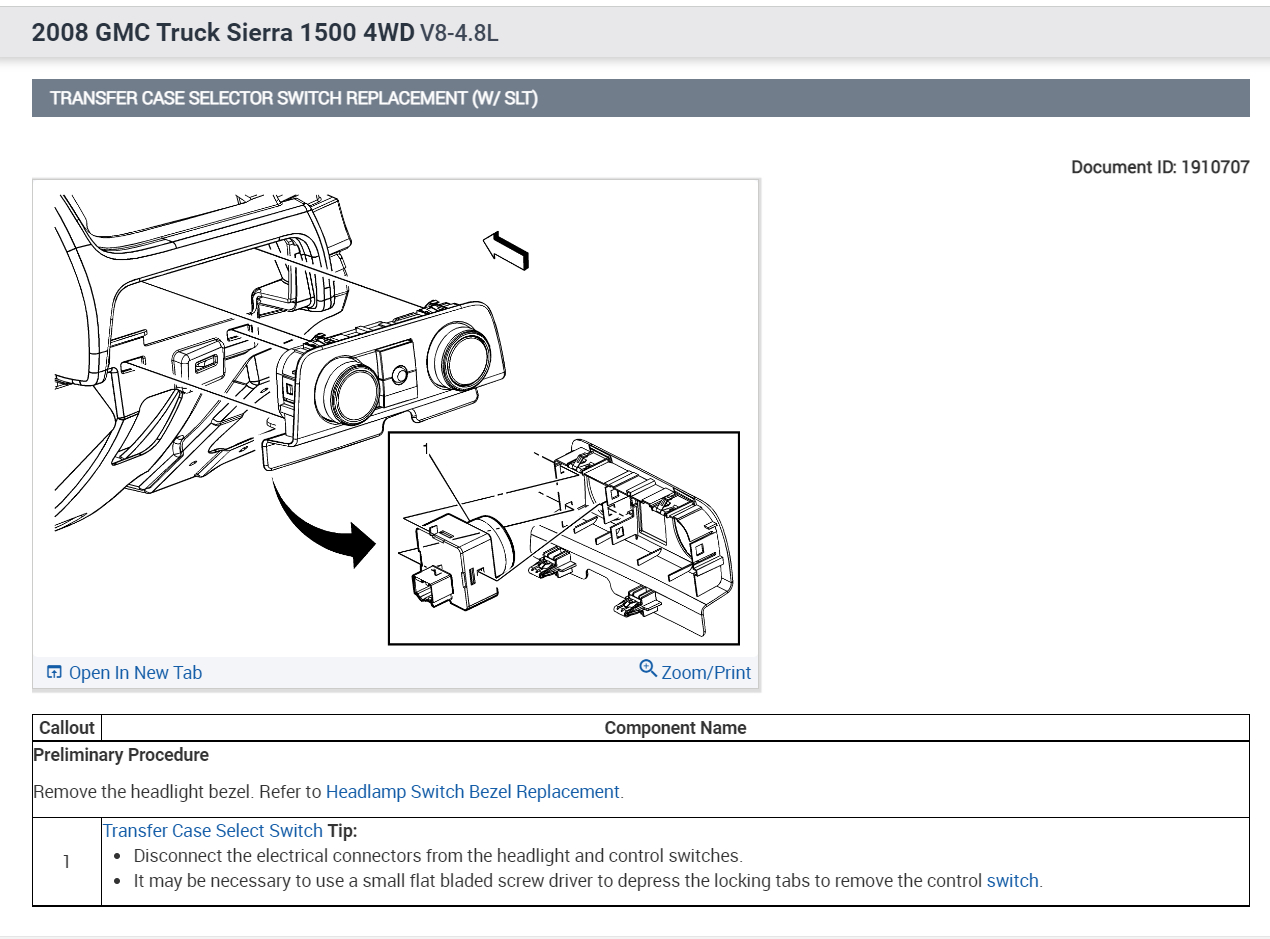Image resolution: width=1270 pixels, height=939 pixels.
Task: Click the main switch panel diagram image
Action: tap(396, 418)
